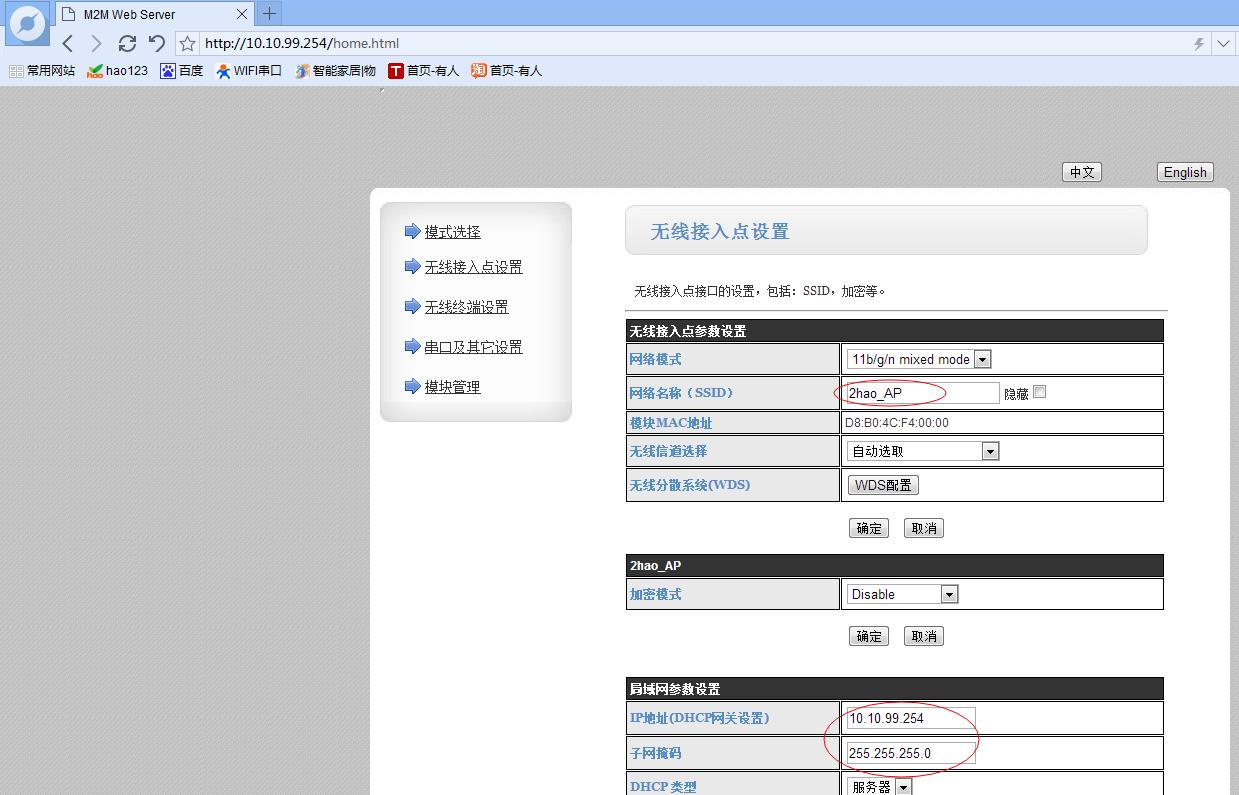Open the hao123 bookmark

click(x=117, y=71)
